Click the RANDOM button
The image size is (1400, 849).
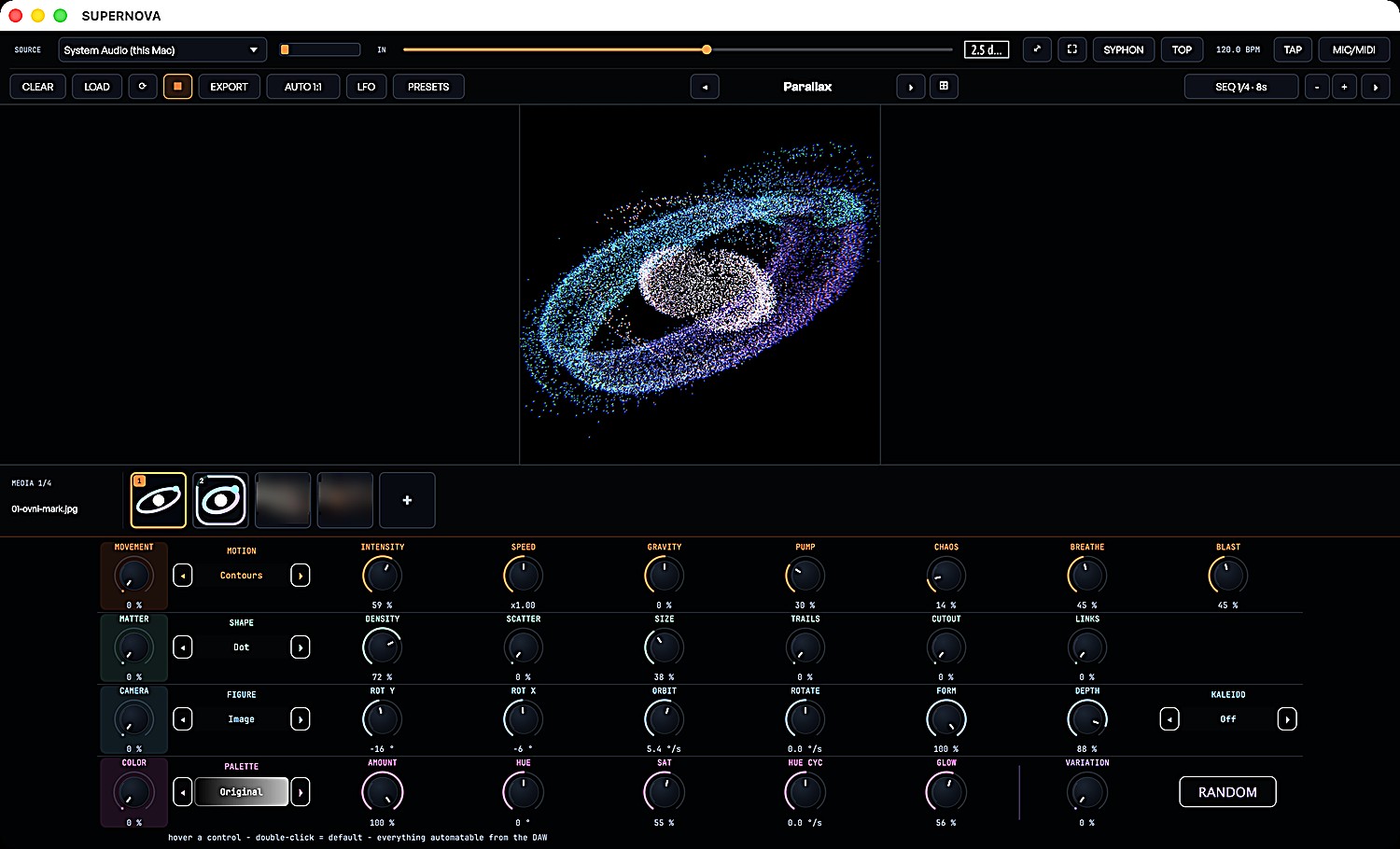[x=1227, y=792]
